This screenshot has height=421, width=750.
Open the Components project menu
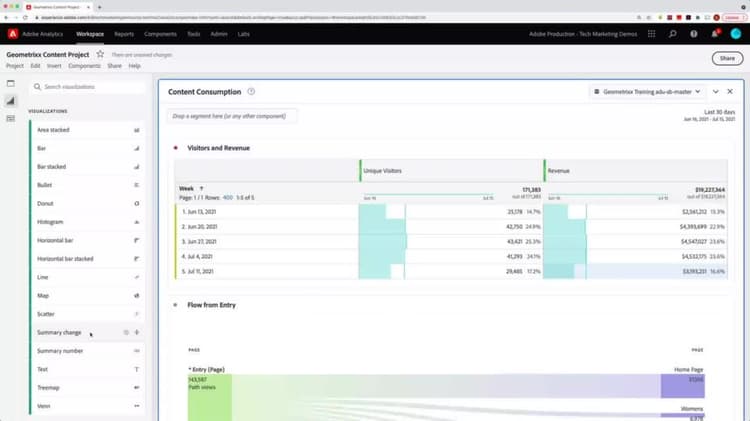(x=84, y=66)
